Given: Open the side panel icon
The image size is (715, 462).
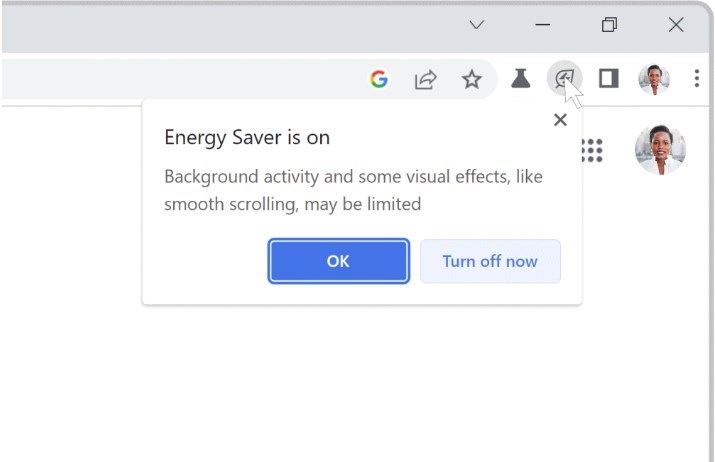Looking at the screenshot, I should point(608,79).
